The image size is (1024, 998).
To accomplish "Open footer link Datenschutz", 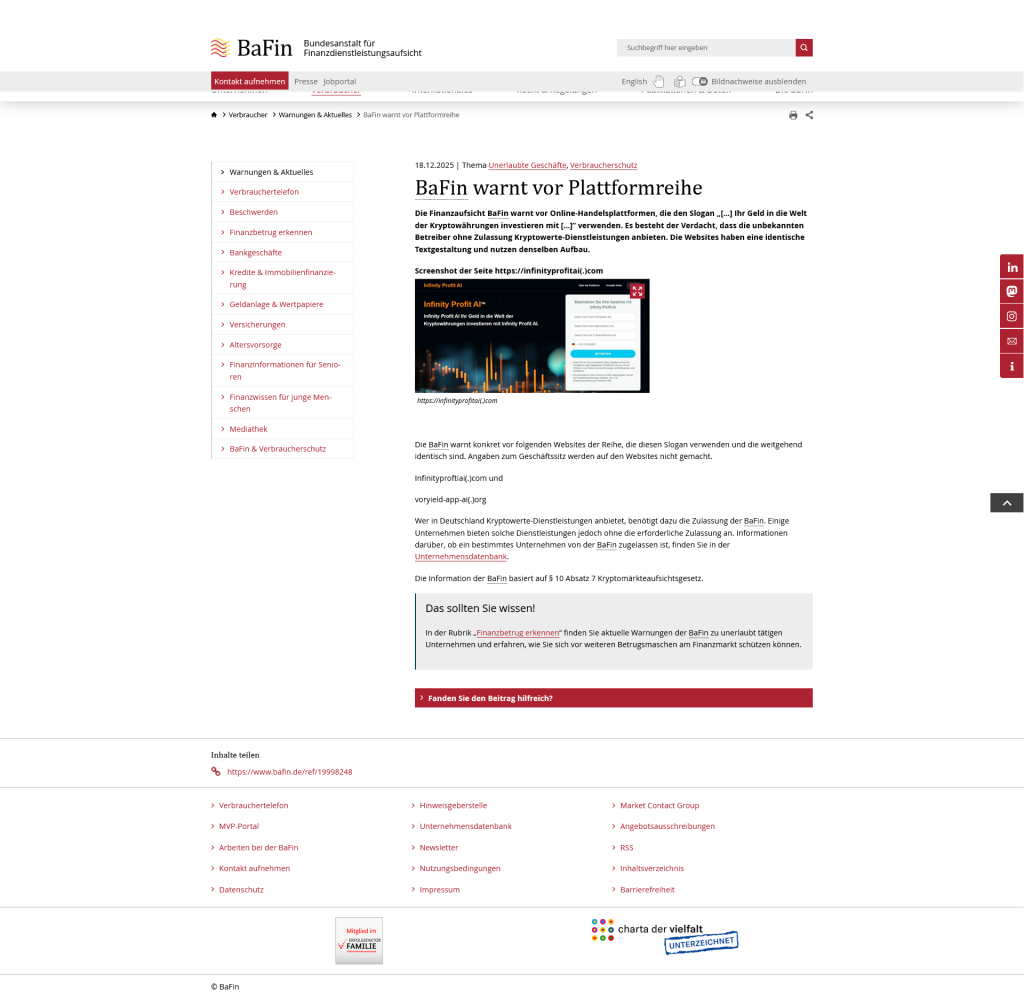I will coord(241,890).
